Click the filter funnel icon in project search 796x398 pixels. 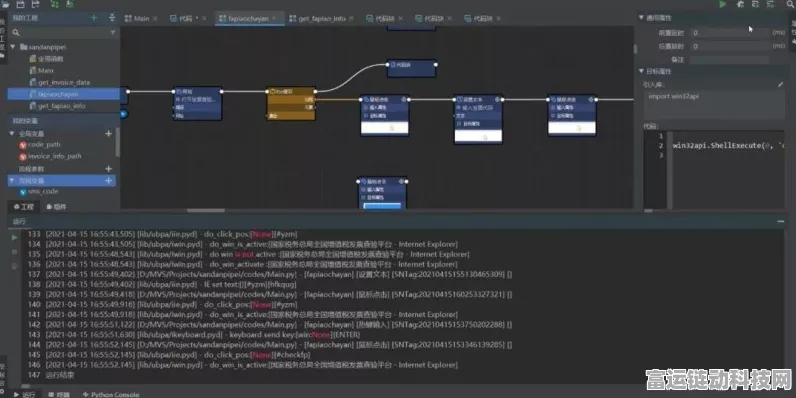pos(113,32)
